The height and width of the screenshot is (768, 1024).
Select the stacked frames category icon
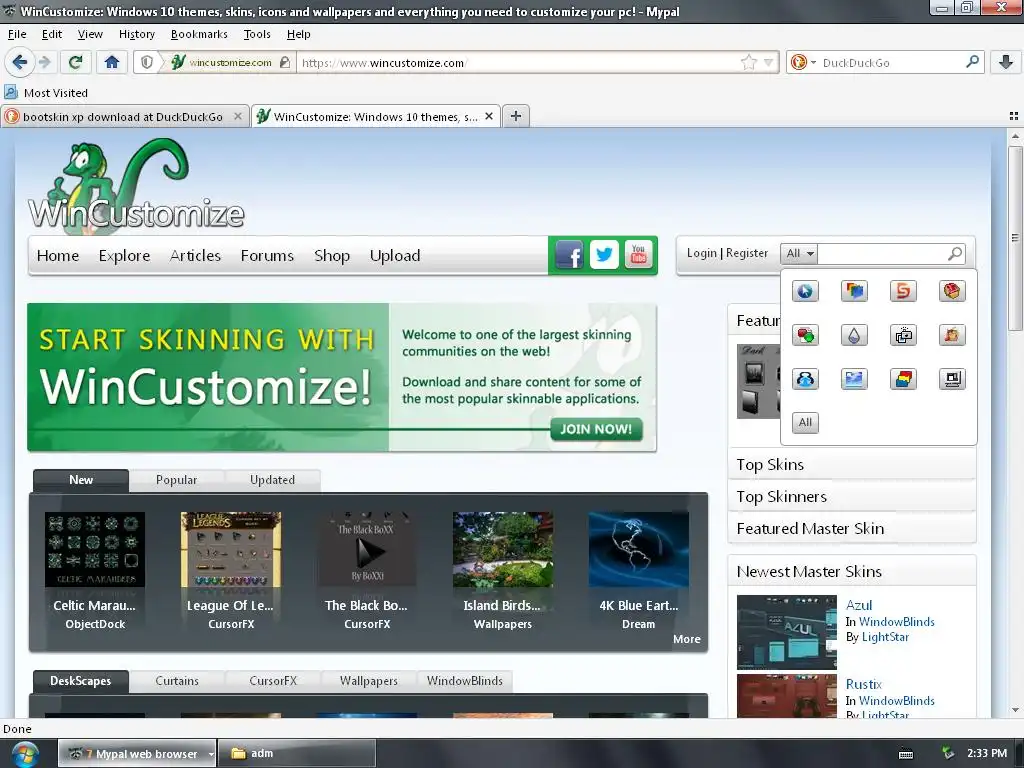903,336
